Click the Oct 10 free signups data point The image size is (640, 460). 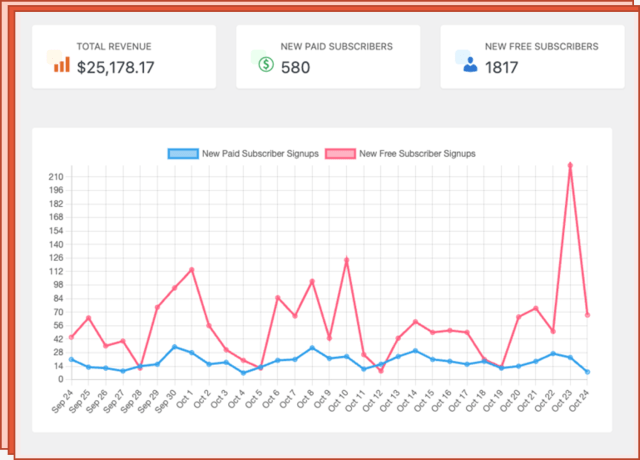click(x=347, y=260)
